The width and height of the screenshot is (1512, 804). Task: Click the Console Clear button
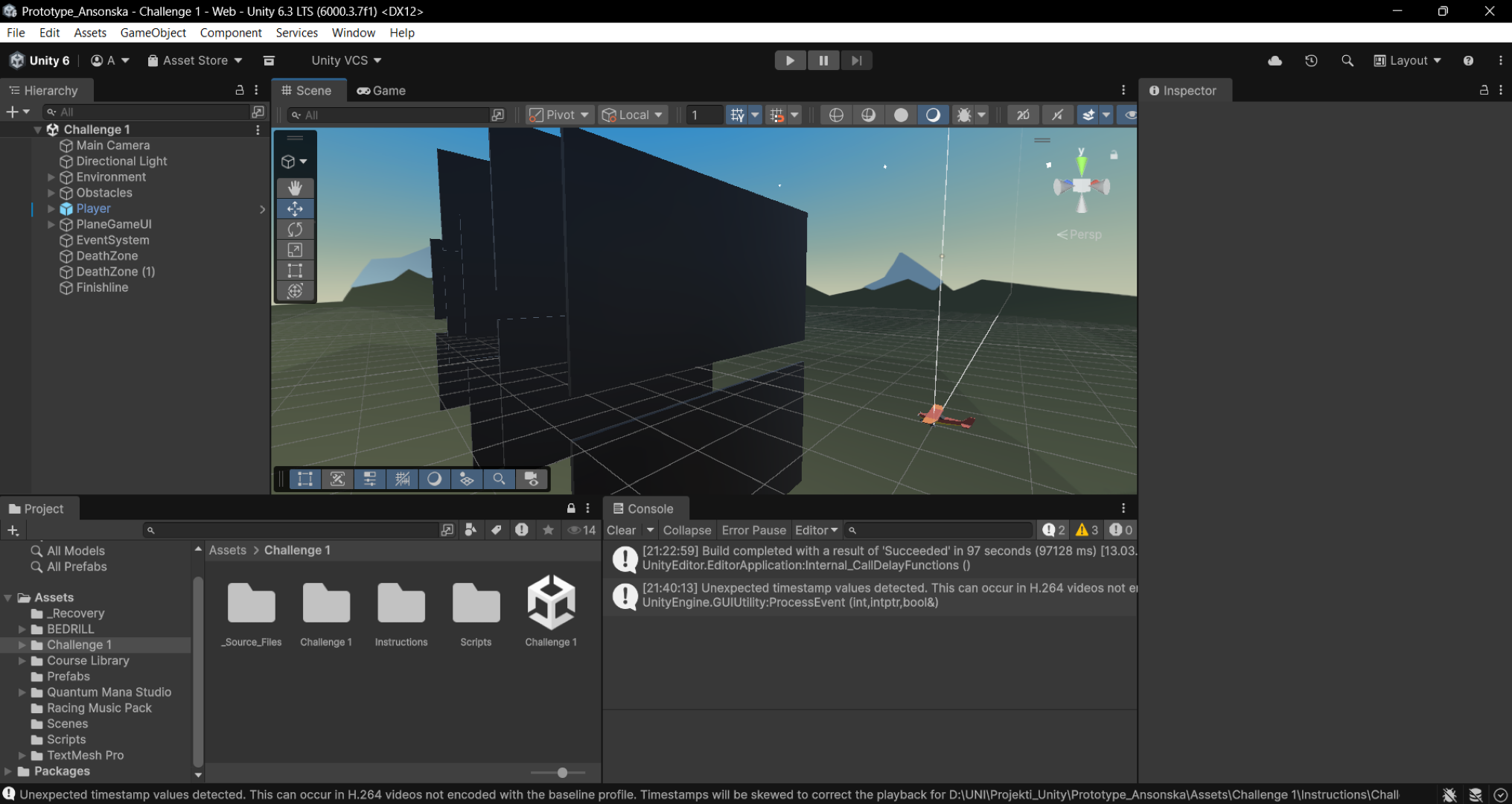coord(621,530)
